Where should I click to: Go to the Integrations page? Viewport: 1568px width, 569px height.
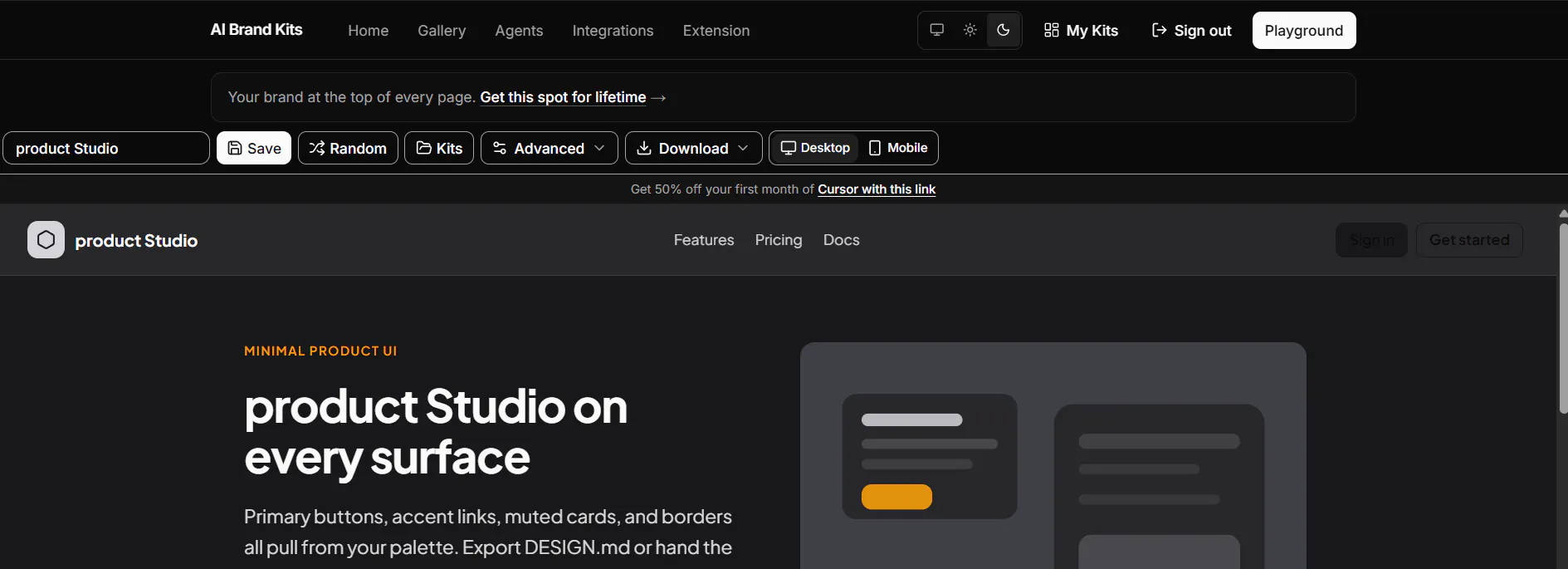613,31
